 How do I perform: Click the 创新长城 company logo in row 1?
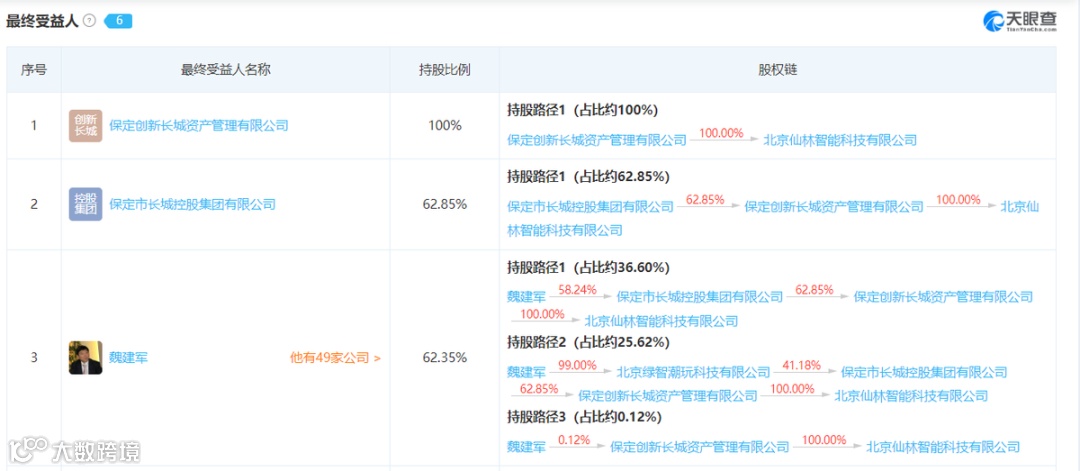(x=85, y=125)
